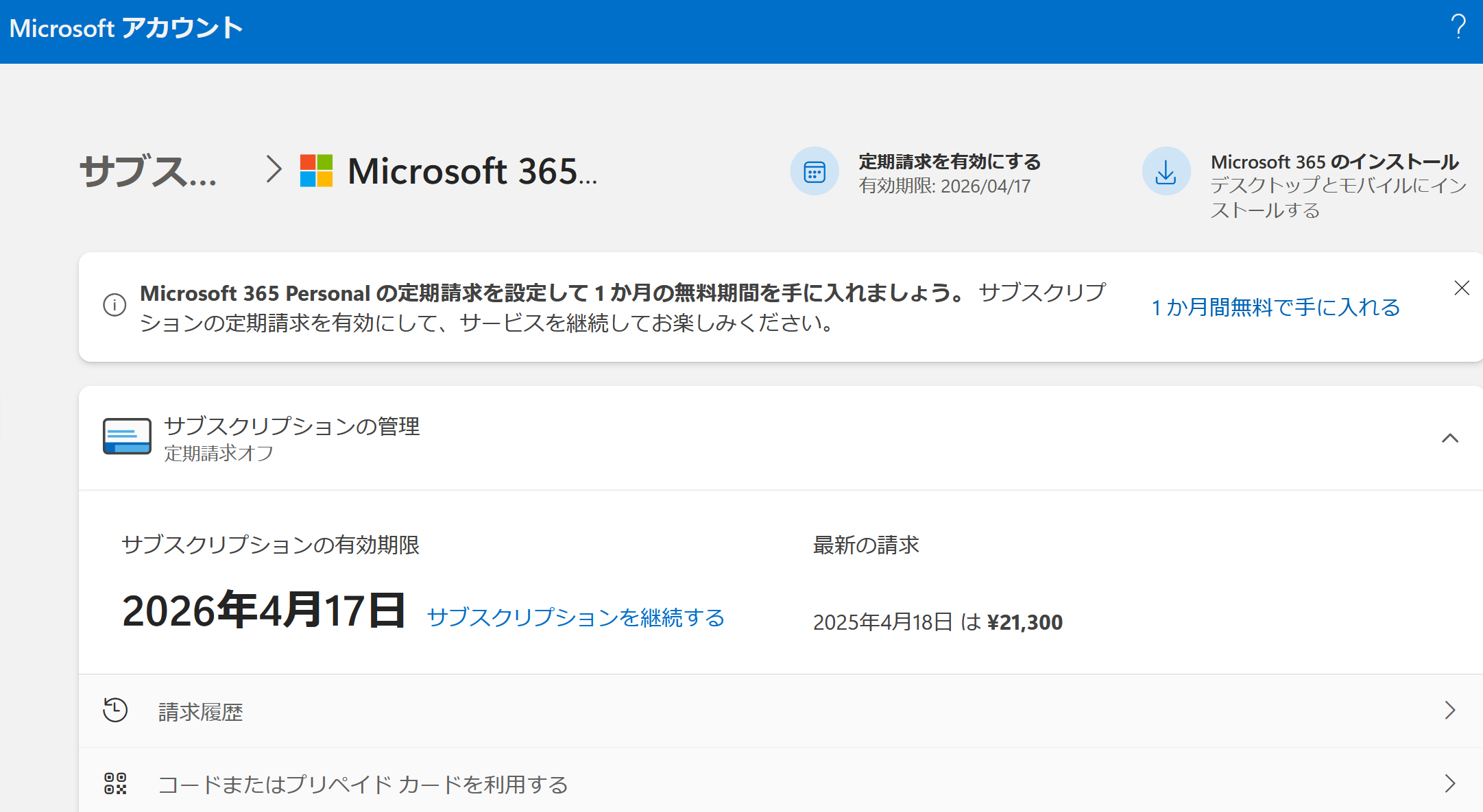Click the calendar recurring billing icon
Screen dimensions: 1483x812
pyautogui.click(x=815, y=171)
